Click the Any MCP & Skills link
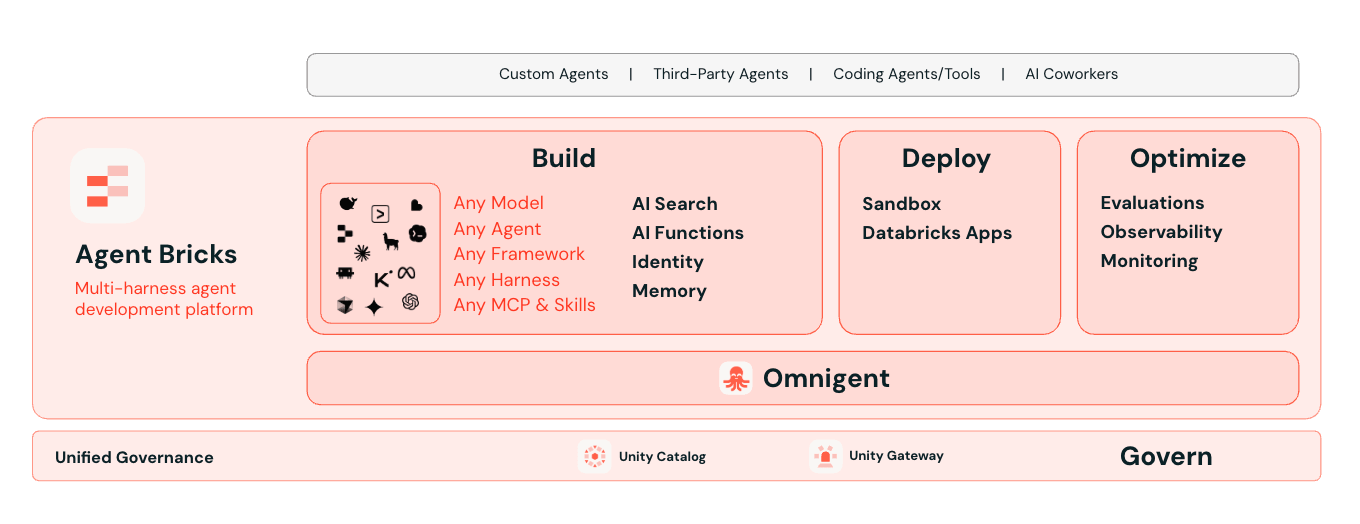The width and height of the screenshot is (1360, 524). tap(525, 305)
